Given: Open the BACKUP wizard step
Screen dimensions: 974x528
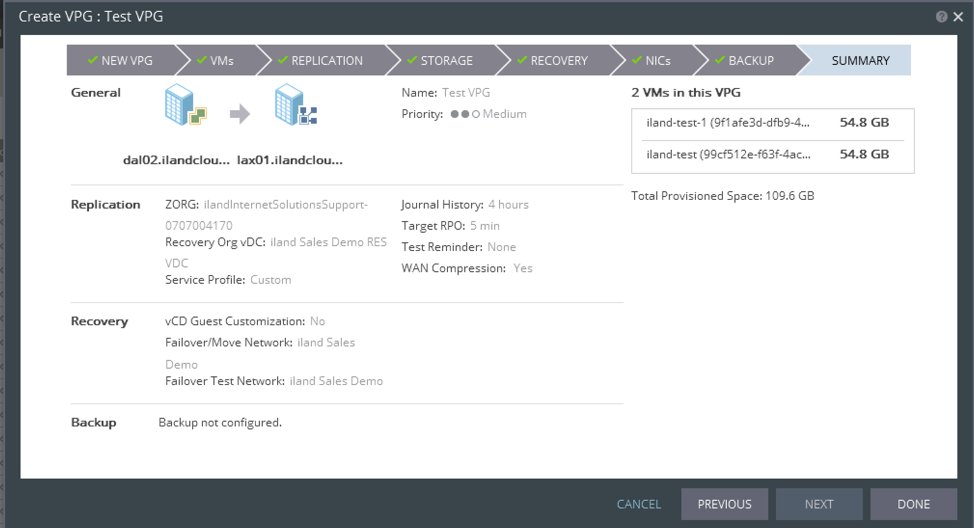Looking at the screenshot, I should (x=744, y=61).
